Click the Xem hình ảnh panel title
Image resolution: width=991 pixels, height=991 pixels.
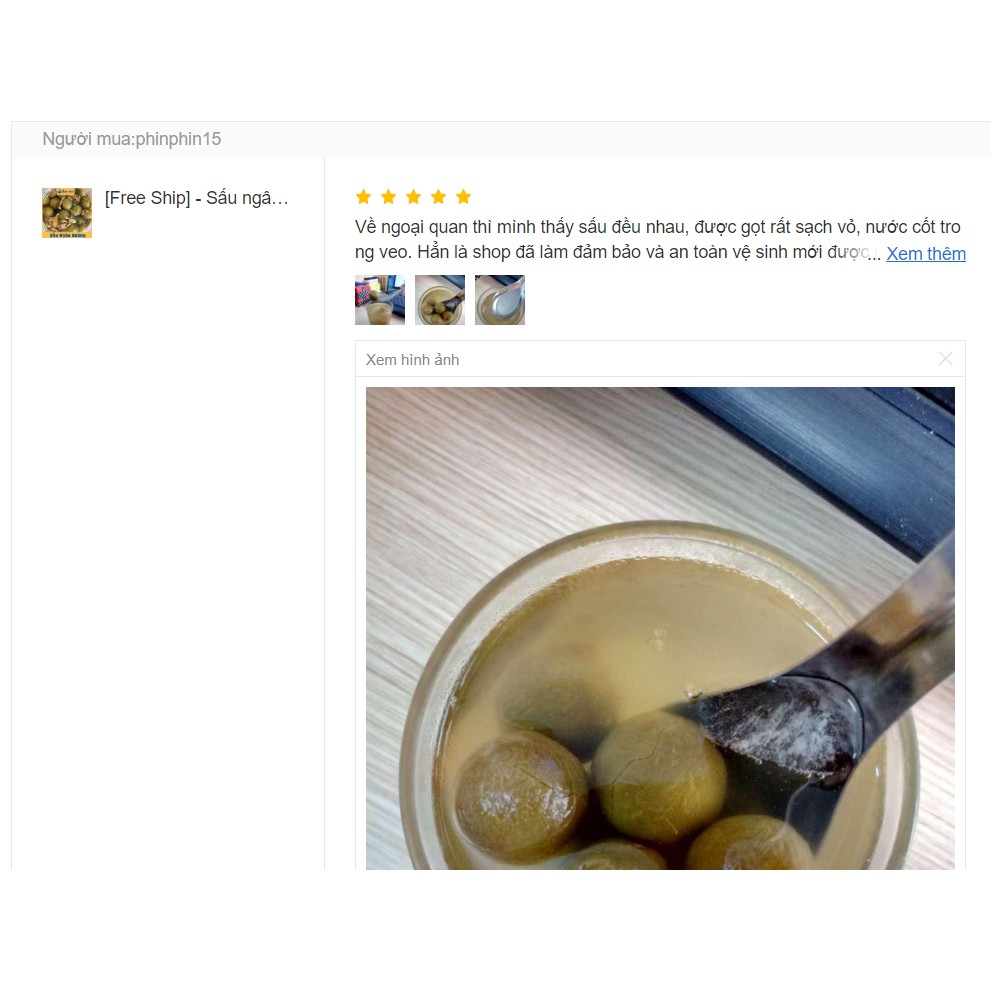[x=413, y=360]
